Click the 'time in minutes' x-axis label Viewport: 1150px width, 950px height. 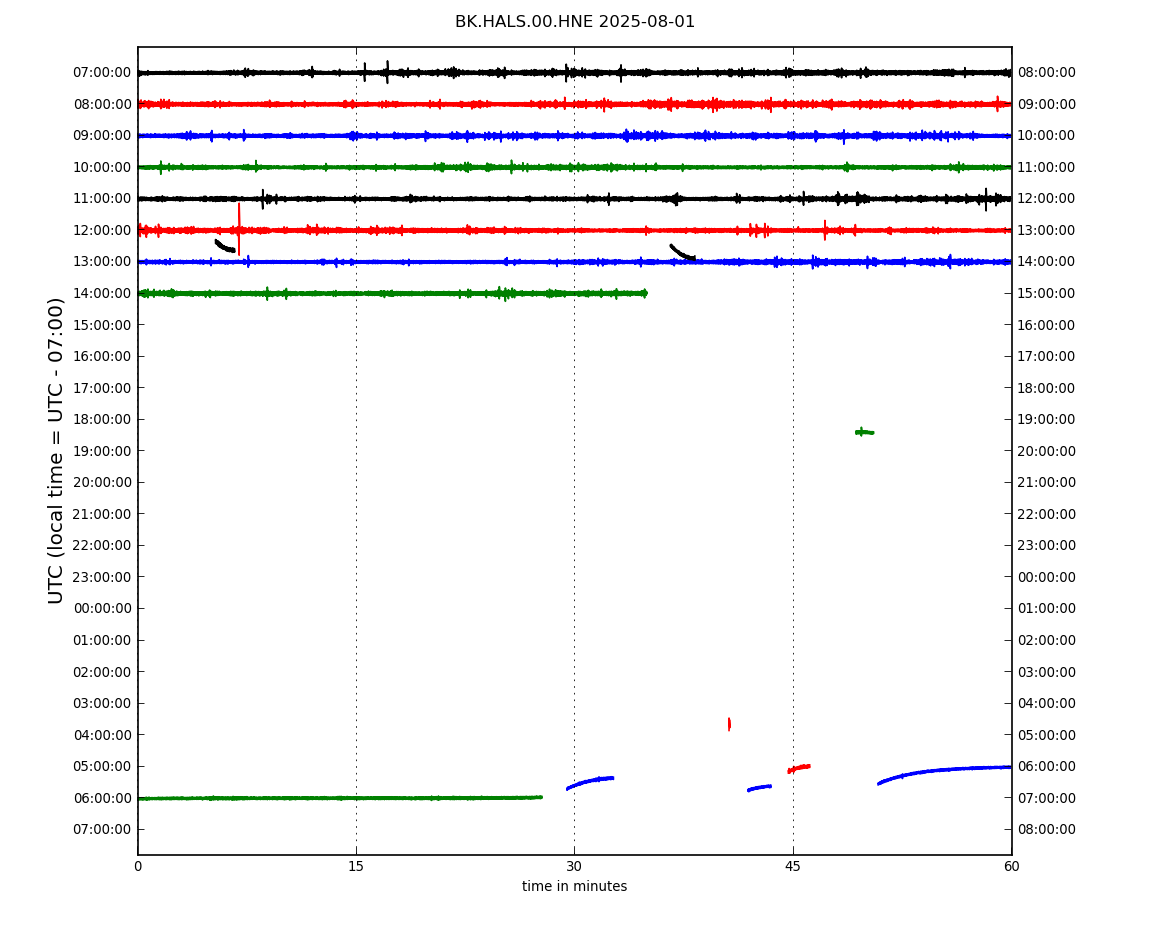[x=574, y=886]
